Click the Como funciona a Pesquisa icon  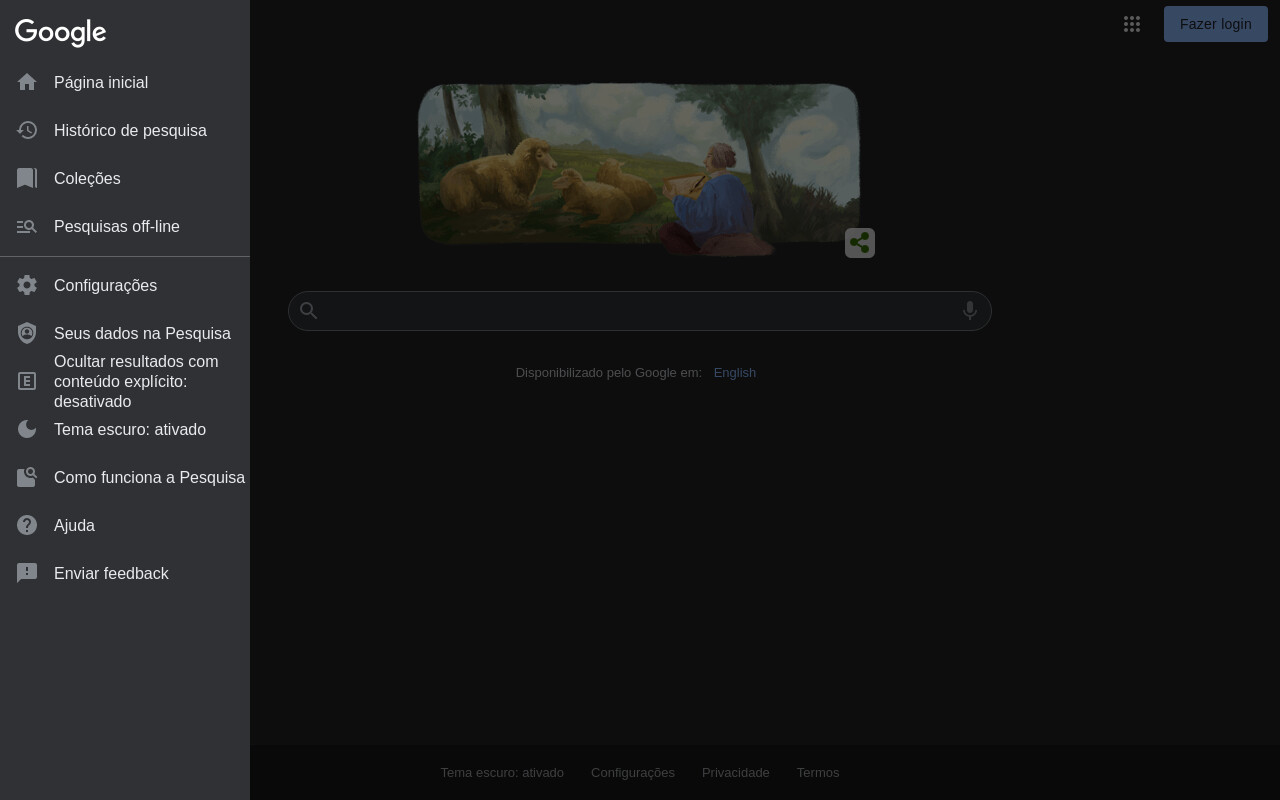click(27, 477)
